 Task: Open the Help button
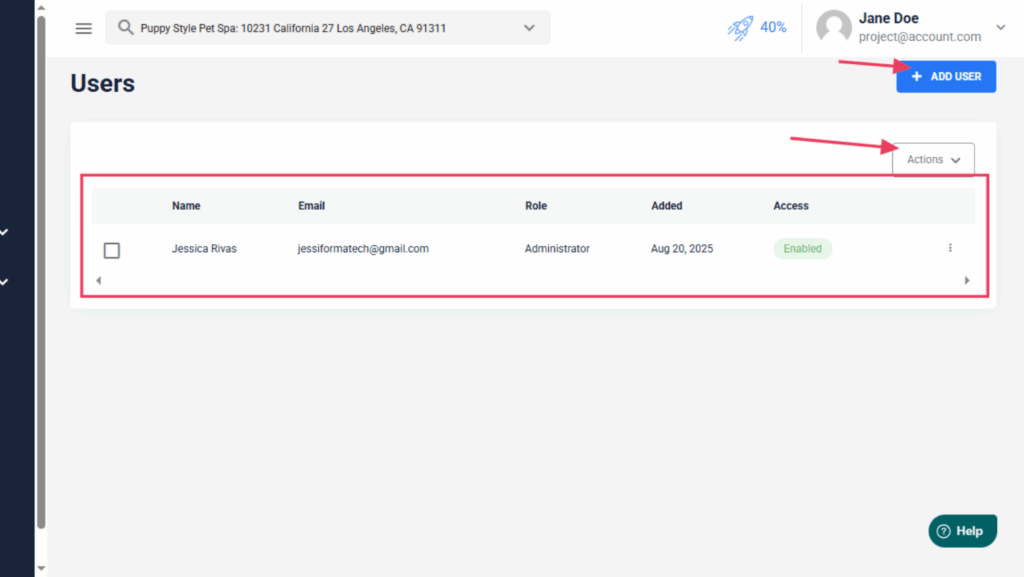pos(962,531)
